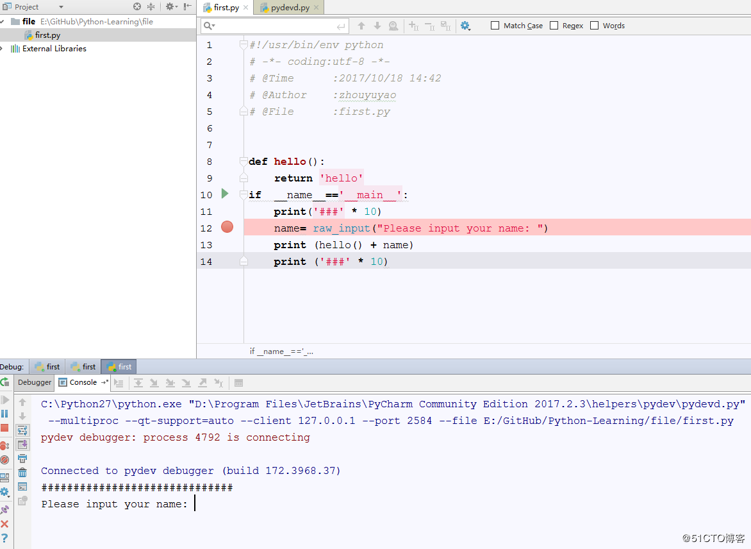
Task: Open help with blue question mark icon
Action: pyautogui.click(x=5, y=538)
